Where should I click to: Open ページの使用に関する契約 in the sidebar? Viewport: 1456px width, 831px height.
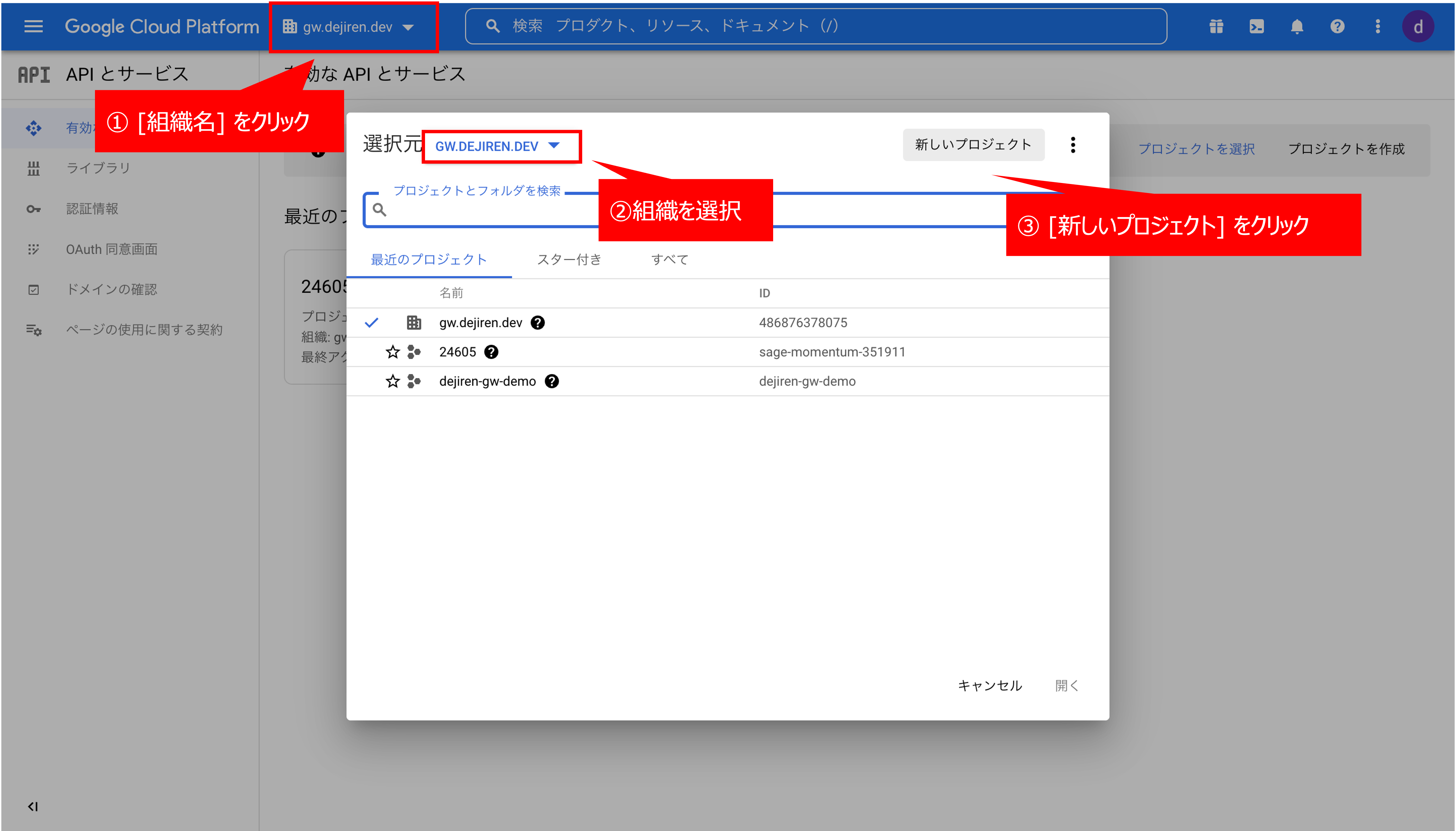[144, 330]
